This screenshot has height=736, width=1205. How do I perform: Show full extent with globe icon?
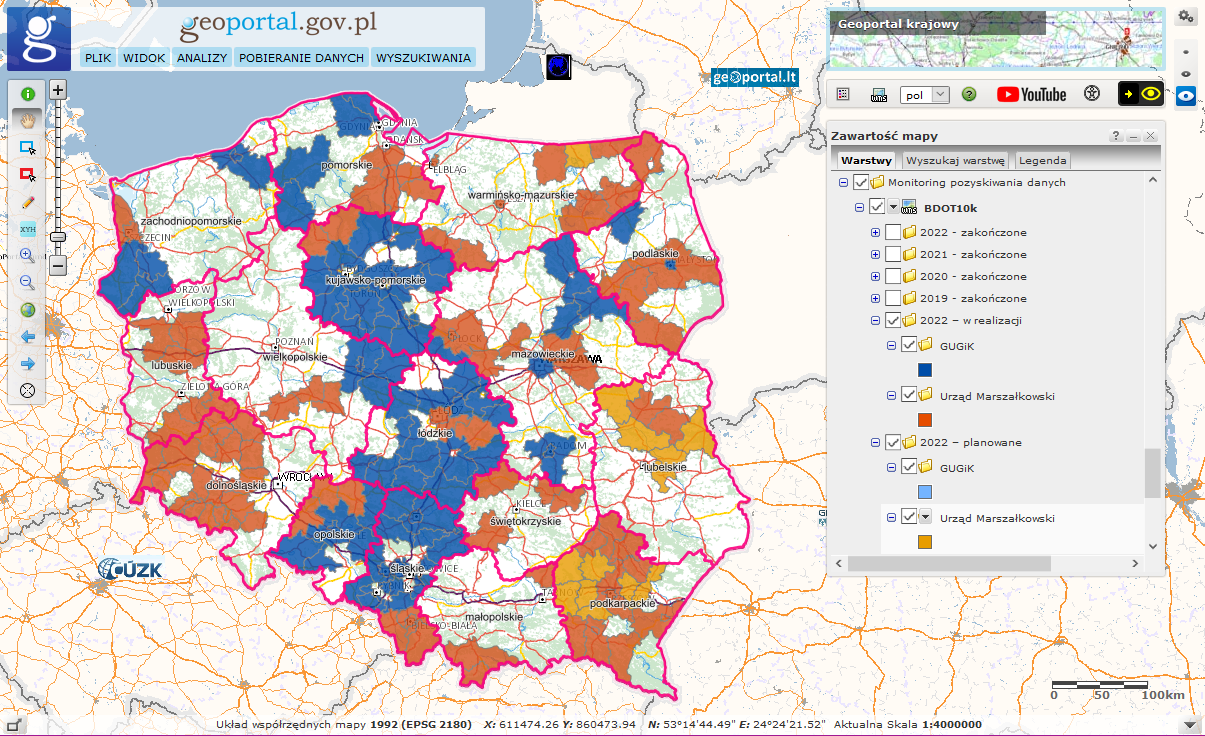tap(27, 310)
